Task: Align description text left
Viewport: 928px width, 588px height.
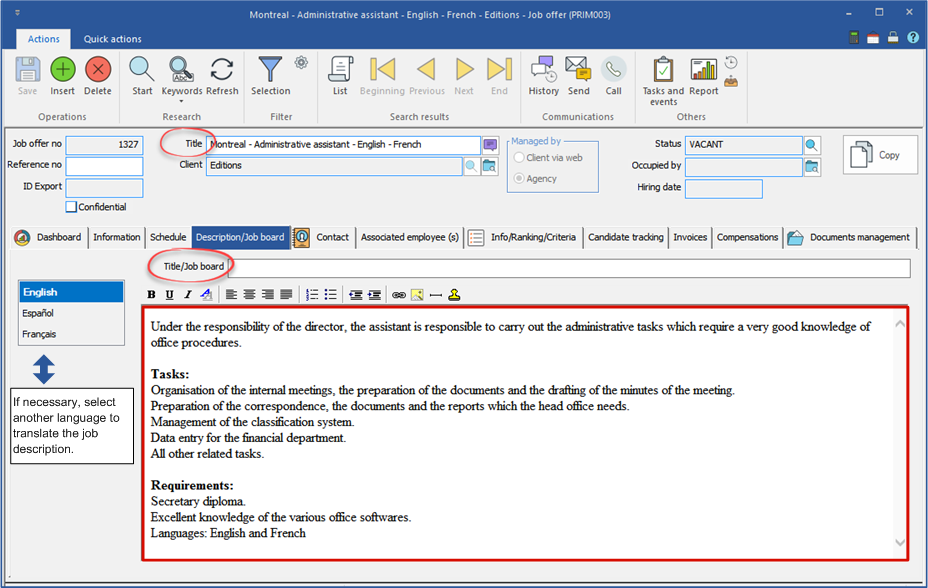Action: pos(231,295)
